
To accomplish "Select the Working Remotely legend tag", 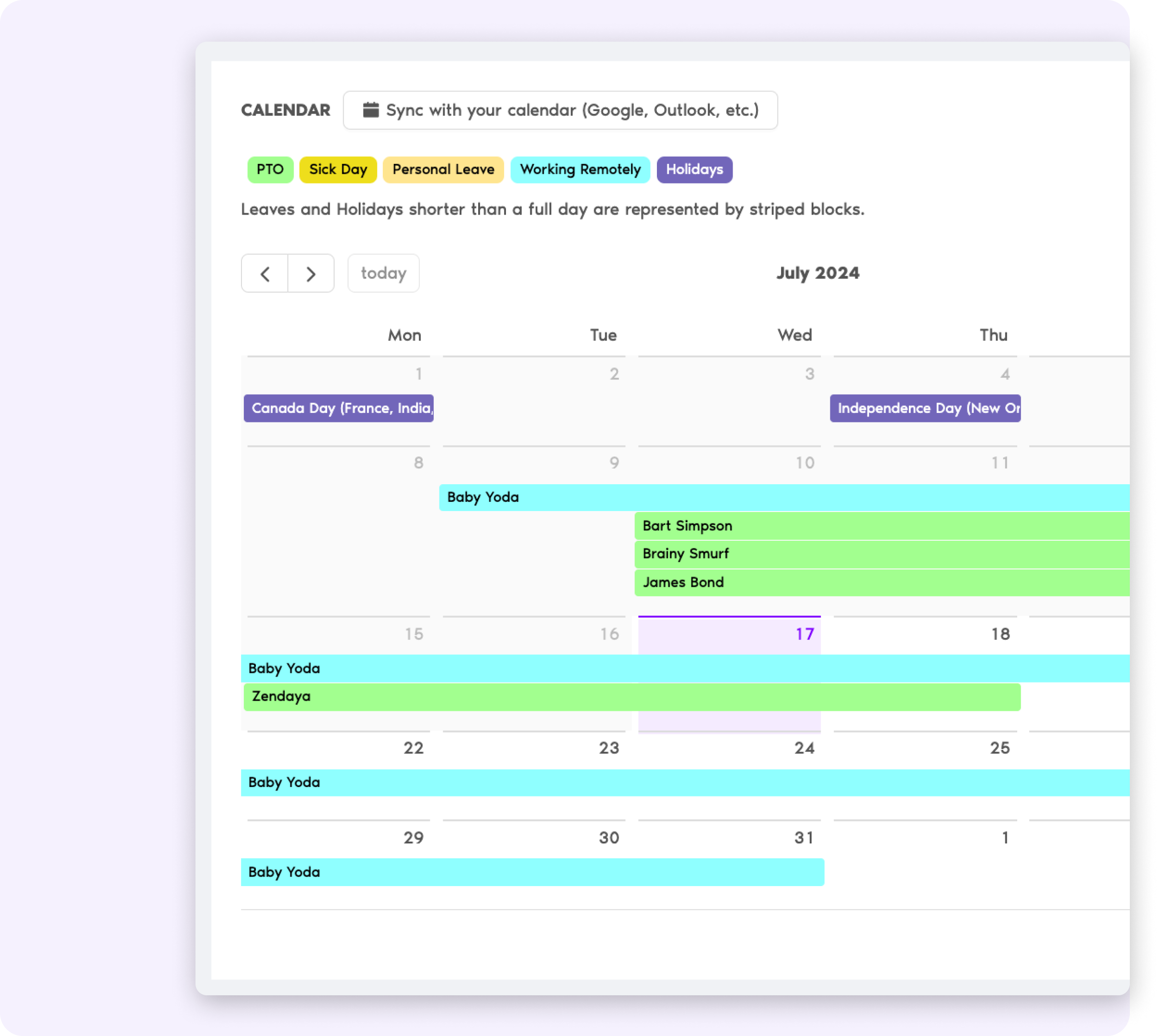I will click(581, 169).
